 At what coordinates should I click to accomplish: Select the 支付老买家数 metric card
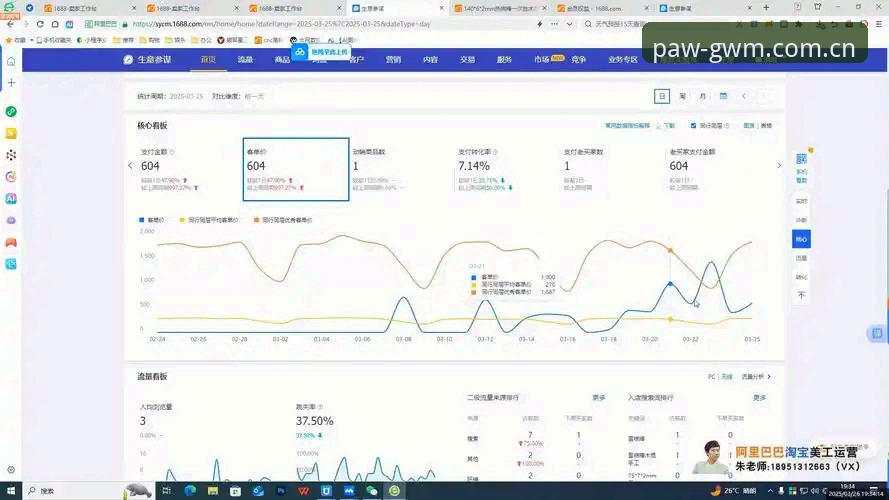pos(613,169)
